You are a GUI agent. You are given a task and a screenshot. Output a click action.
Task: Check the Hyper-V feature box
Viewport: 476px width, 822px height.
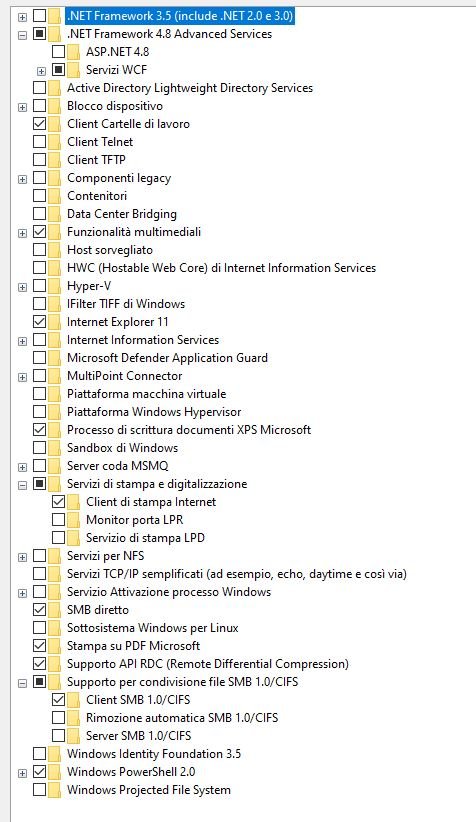pos(39,286)
